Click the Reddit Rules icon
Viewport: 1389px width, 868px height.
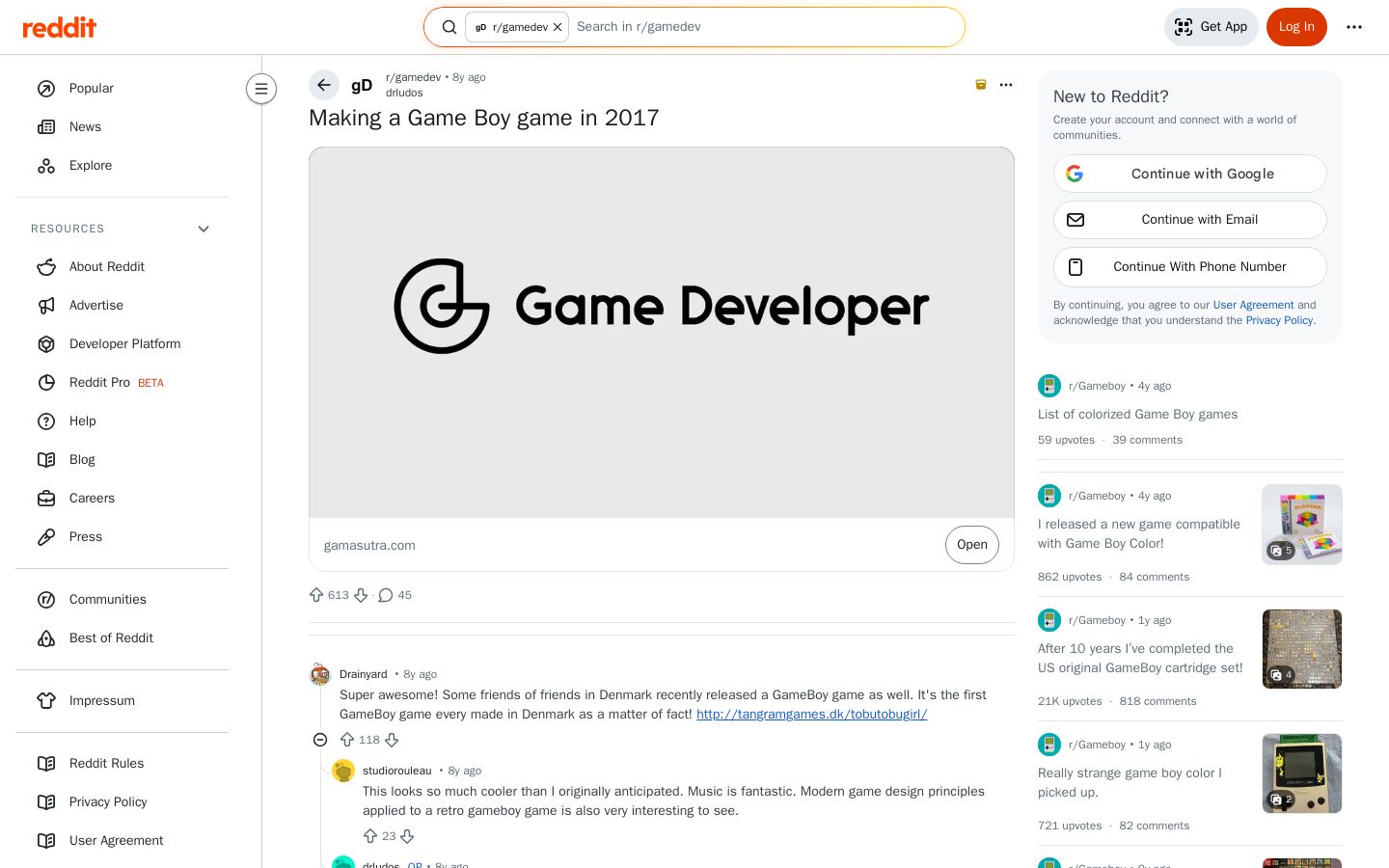[x=46, y=764]
